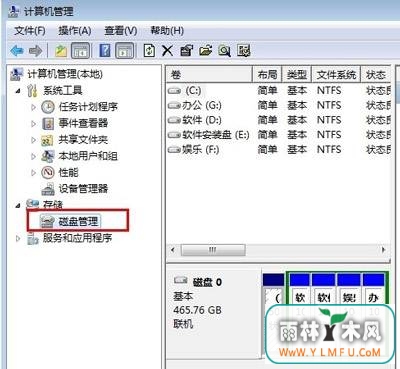Screen dimensions: 400x369
Task: Select the 软件安装盘 (E:) volume row
Action: [x=278, y=135]
